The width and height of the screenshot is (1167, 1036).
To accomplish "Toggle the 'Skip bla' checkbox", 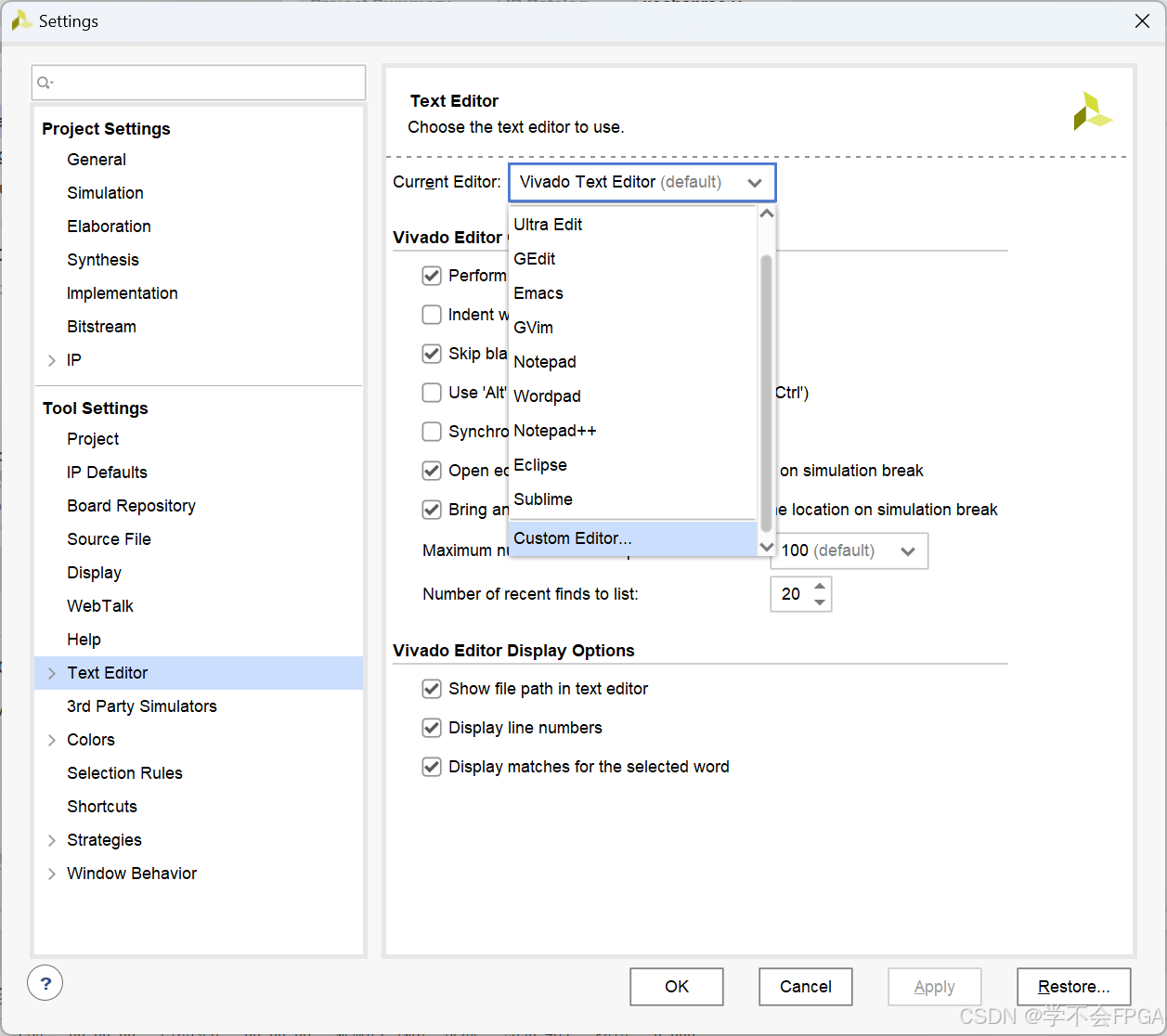I will click(432, 354).
